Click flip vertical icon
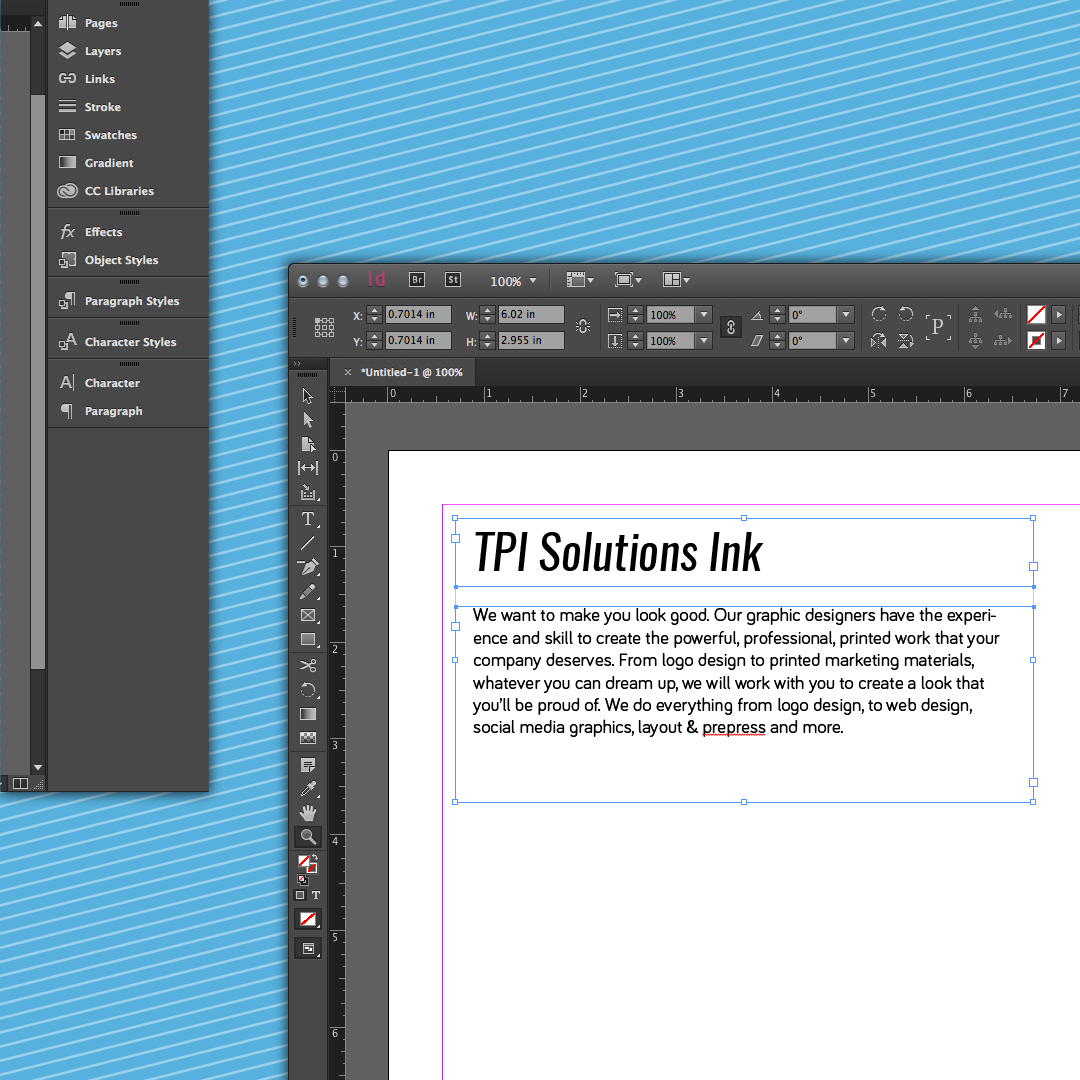The height and width of the screenshot is (1080, 1080). click(x=906, y=340)
